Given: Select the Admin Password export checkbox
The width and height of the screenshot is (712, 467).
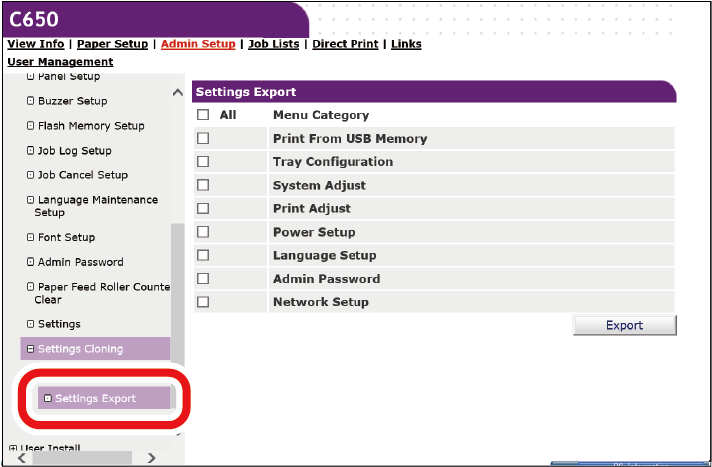Looking at the screenshot, I should tap(203, 279).
